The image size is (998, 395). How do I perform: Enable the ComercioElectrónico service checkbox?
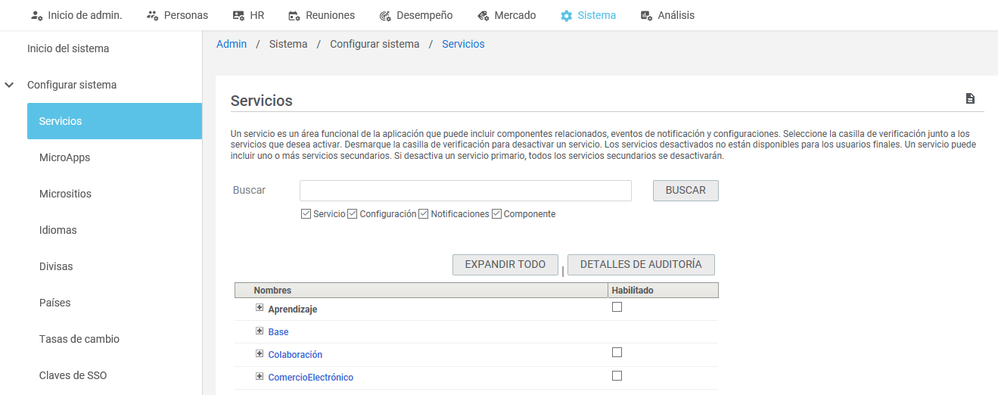click(x=617, y=376)
